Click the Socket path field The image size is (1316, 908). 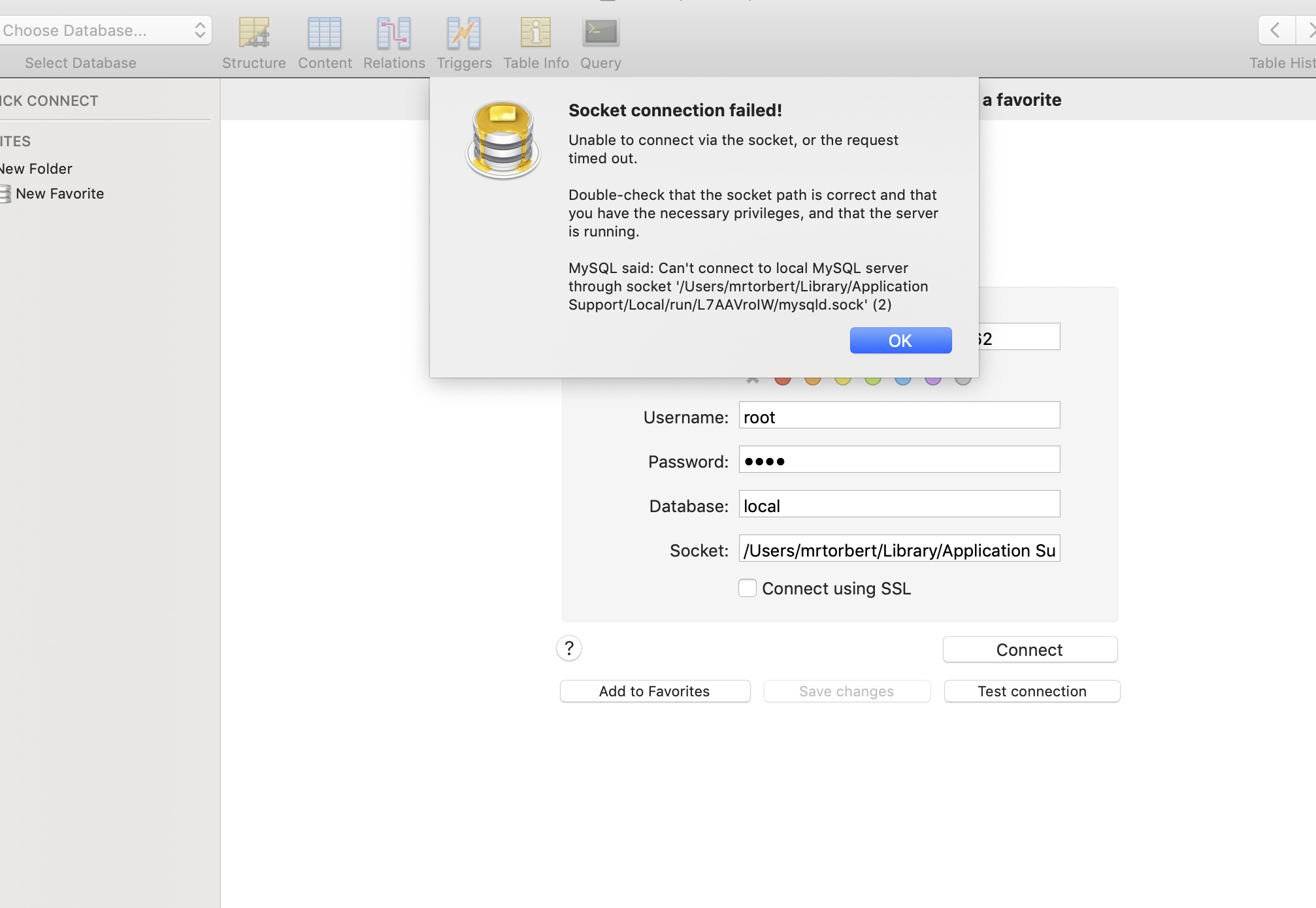tap(899, 549)
